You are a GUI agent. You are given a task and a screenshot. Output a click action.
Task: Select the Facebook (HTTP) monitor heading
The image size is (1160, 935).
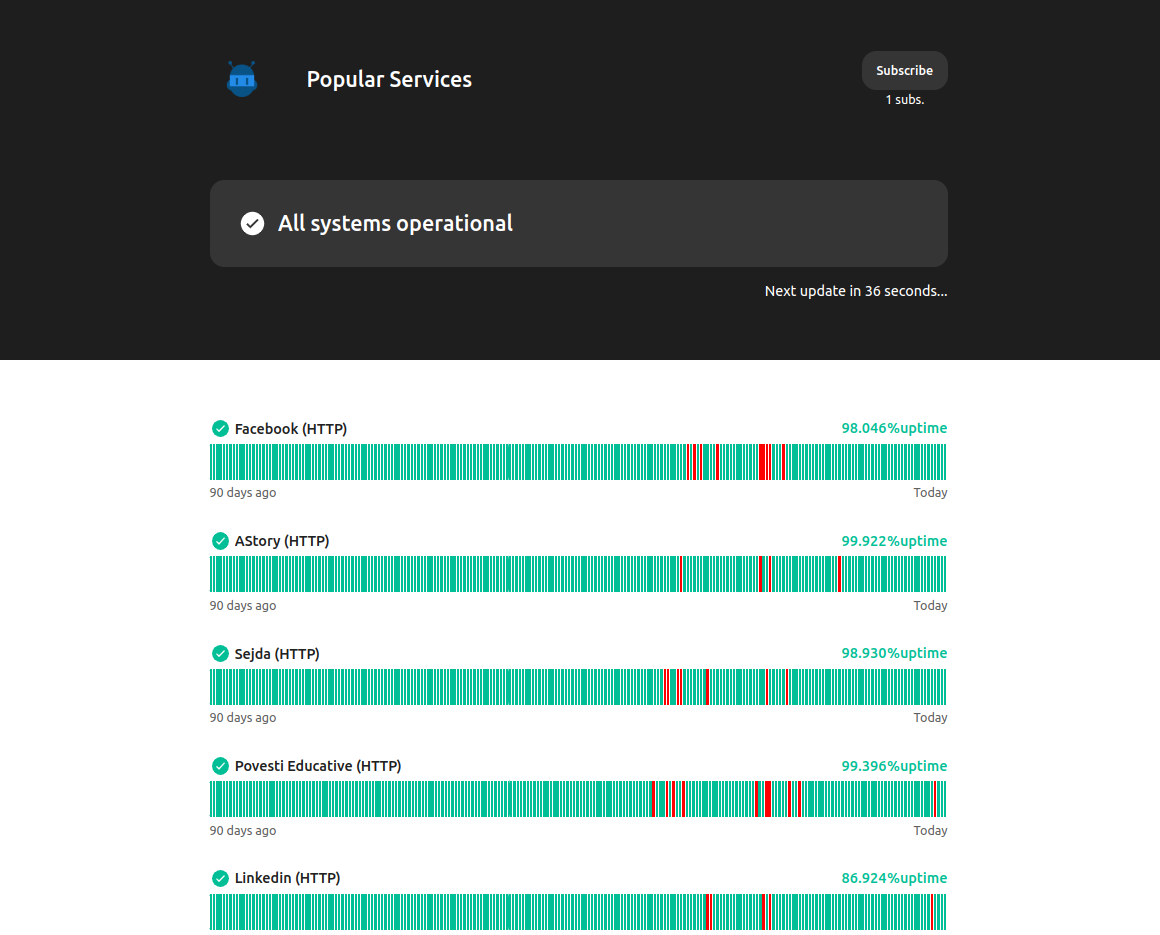(x=290, y=428)
